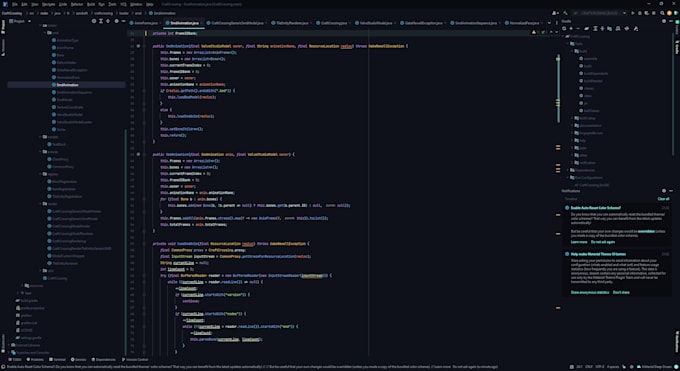Screen dimensions: 680x371
Task: Expand Run Configurations in Gradle tree
Action: click(568, 178)
